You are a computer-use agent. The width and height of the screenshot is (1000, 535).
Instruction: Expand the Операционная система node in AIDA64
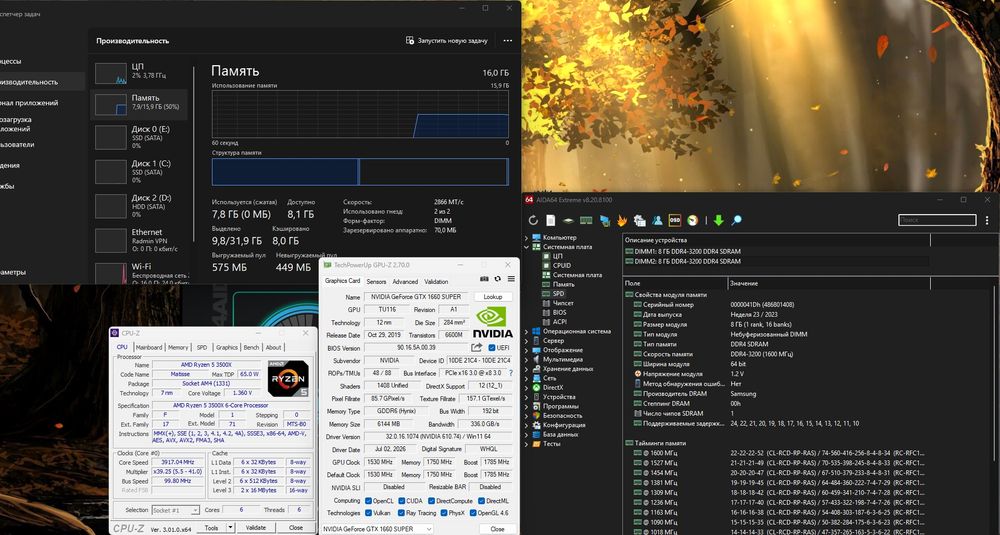point(527,332)
